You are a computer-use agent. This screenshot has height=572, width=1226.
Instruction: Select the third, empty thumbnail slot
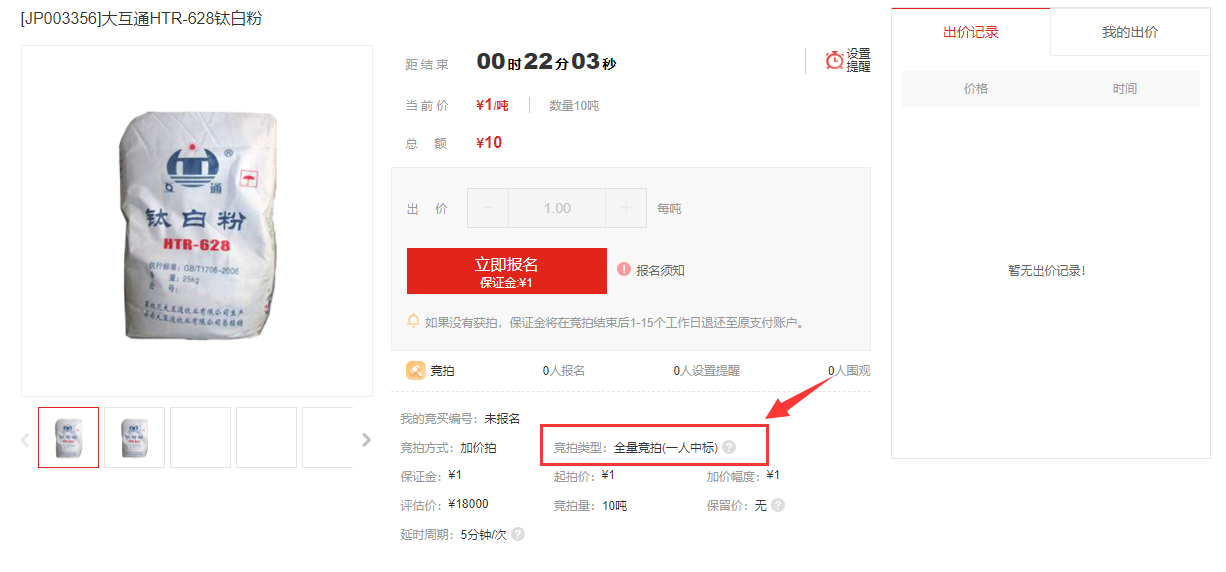point(201,437)
